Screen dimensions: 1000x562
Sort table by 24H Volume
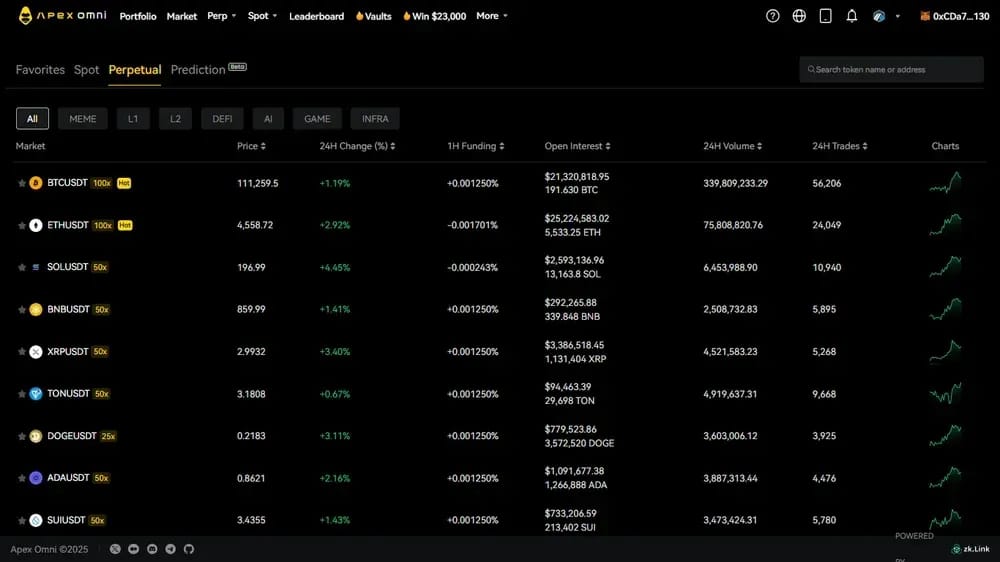(x=732, y=146)
